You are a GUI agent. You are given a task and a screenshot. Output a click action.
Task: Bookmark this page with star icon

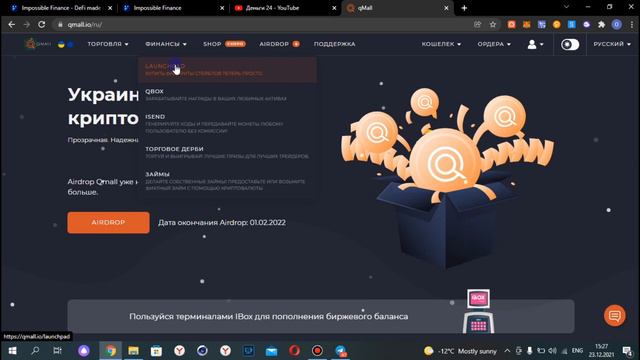coord(493,24)
